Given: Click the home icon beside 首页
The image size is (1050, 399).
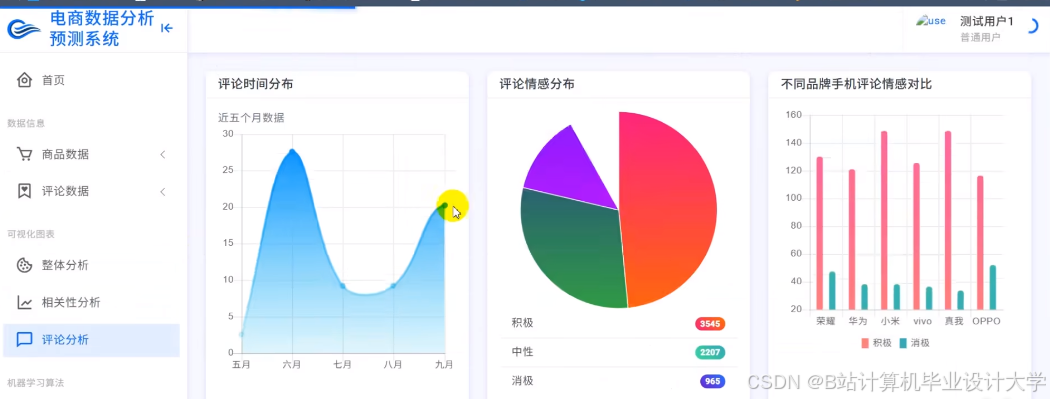Looking at the screenshot, I should pyautogui.click(x=24, y=80).
